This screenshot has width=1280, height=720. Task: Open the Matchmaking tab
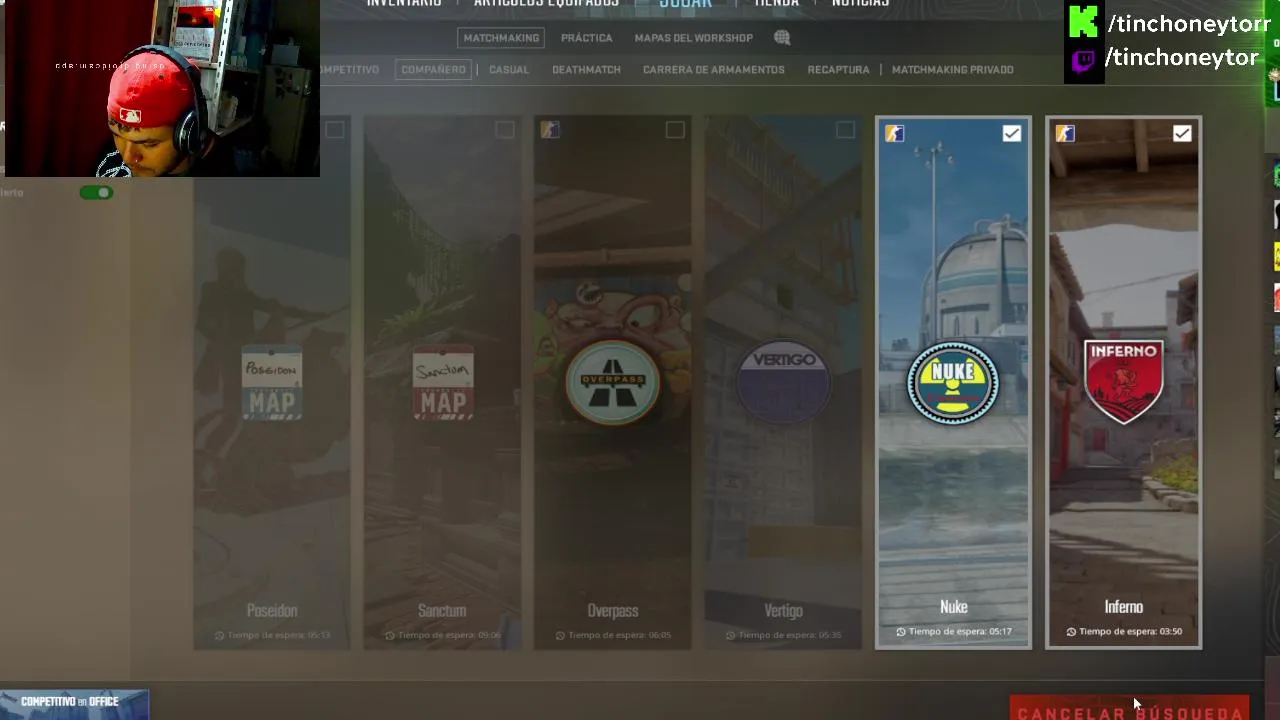pos(501,38)
